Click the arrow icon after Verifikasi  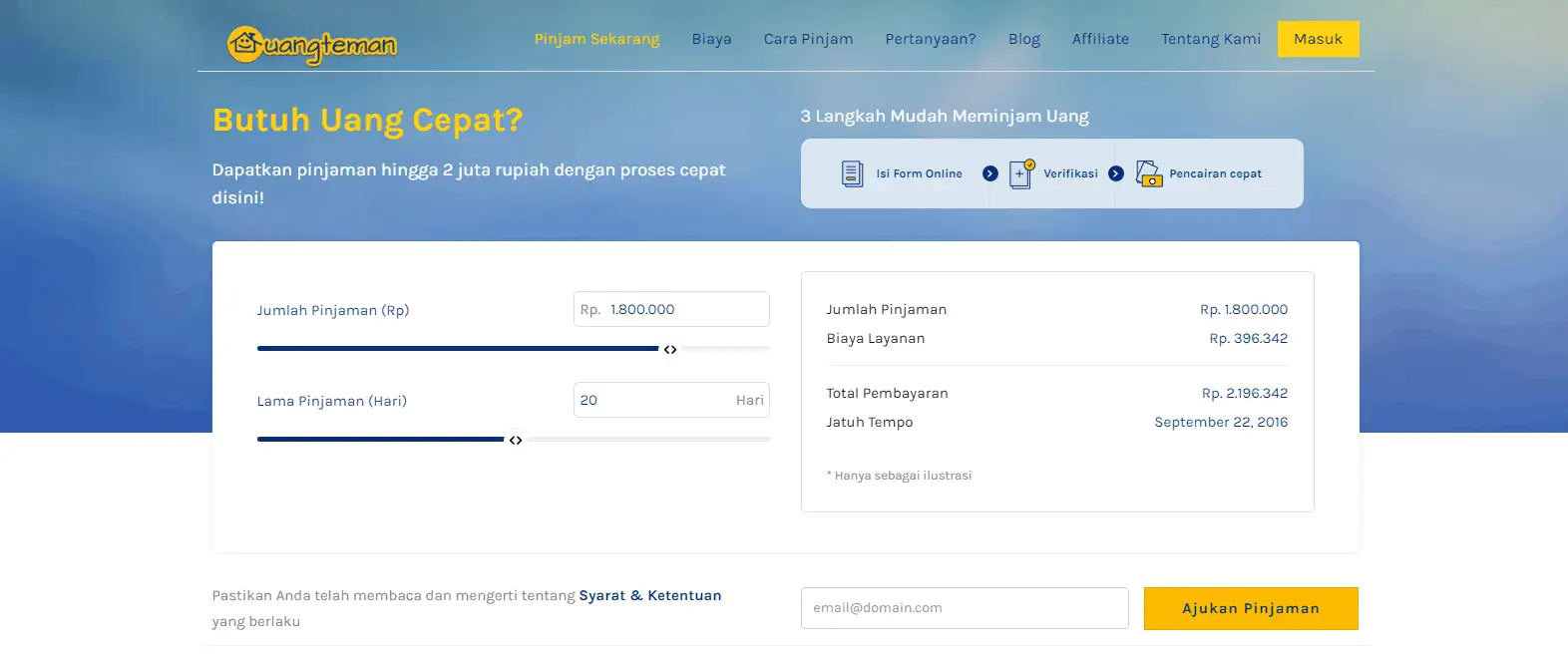1116,173
